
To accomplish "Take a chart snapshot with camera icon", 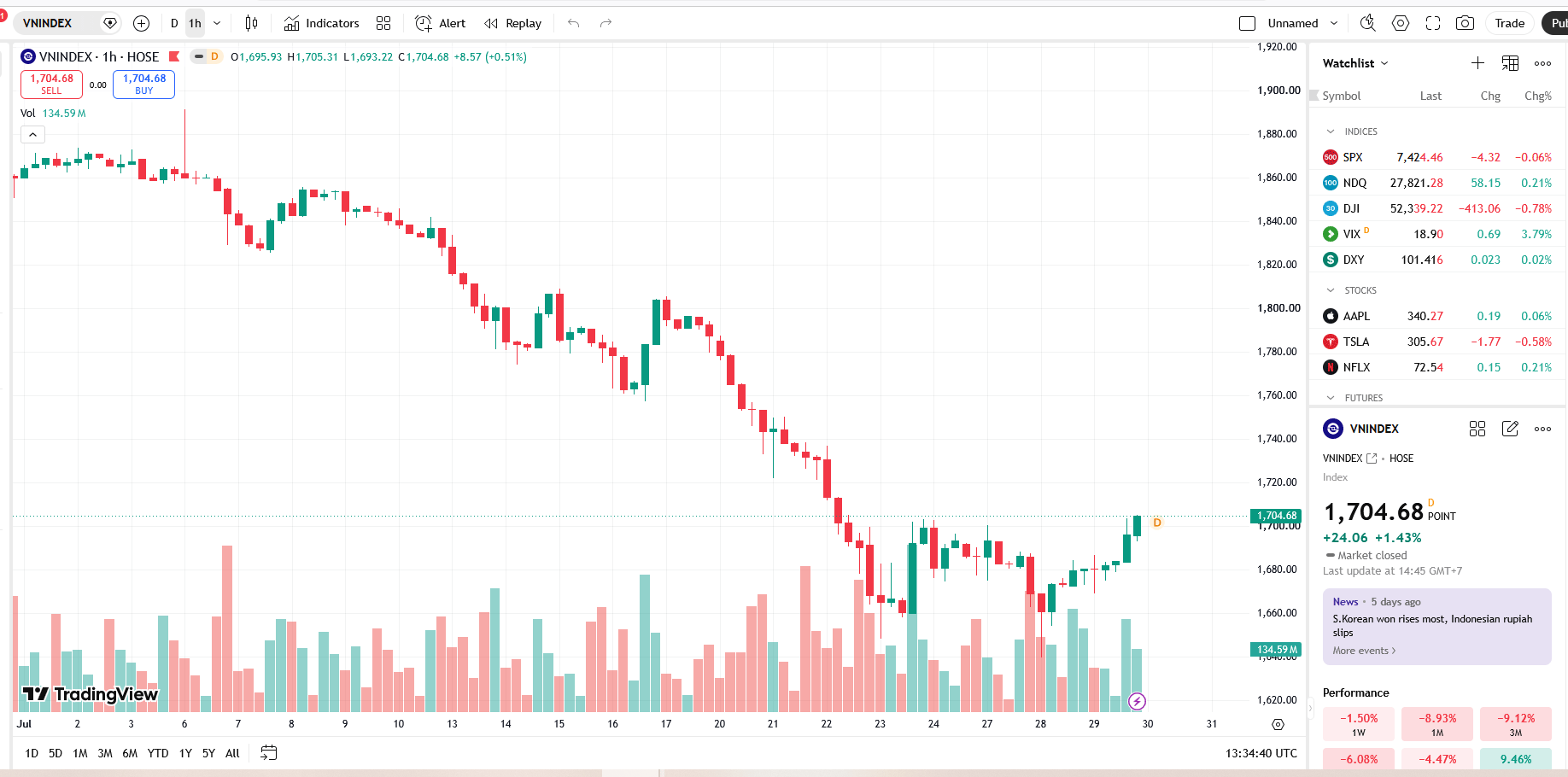I will tap(1465, 23).
